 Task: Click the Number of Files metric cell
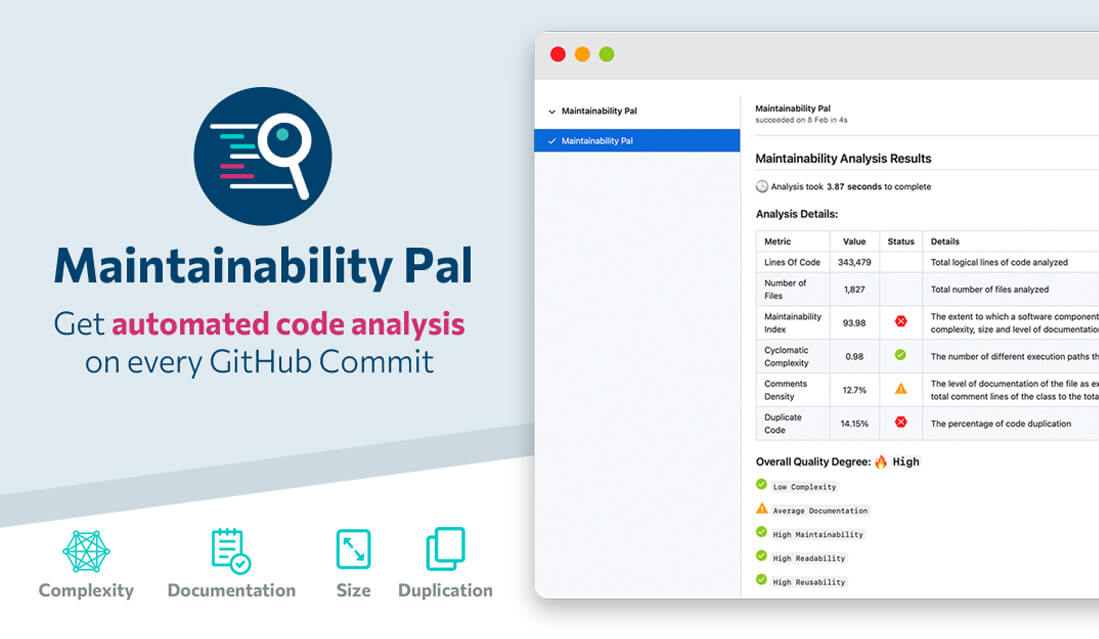(x=793, y=289)
